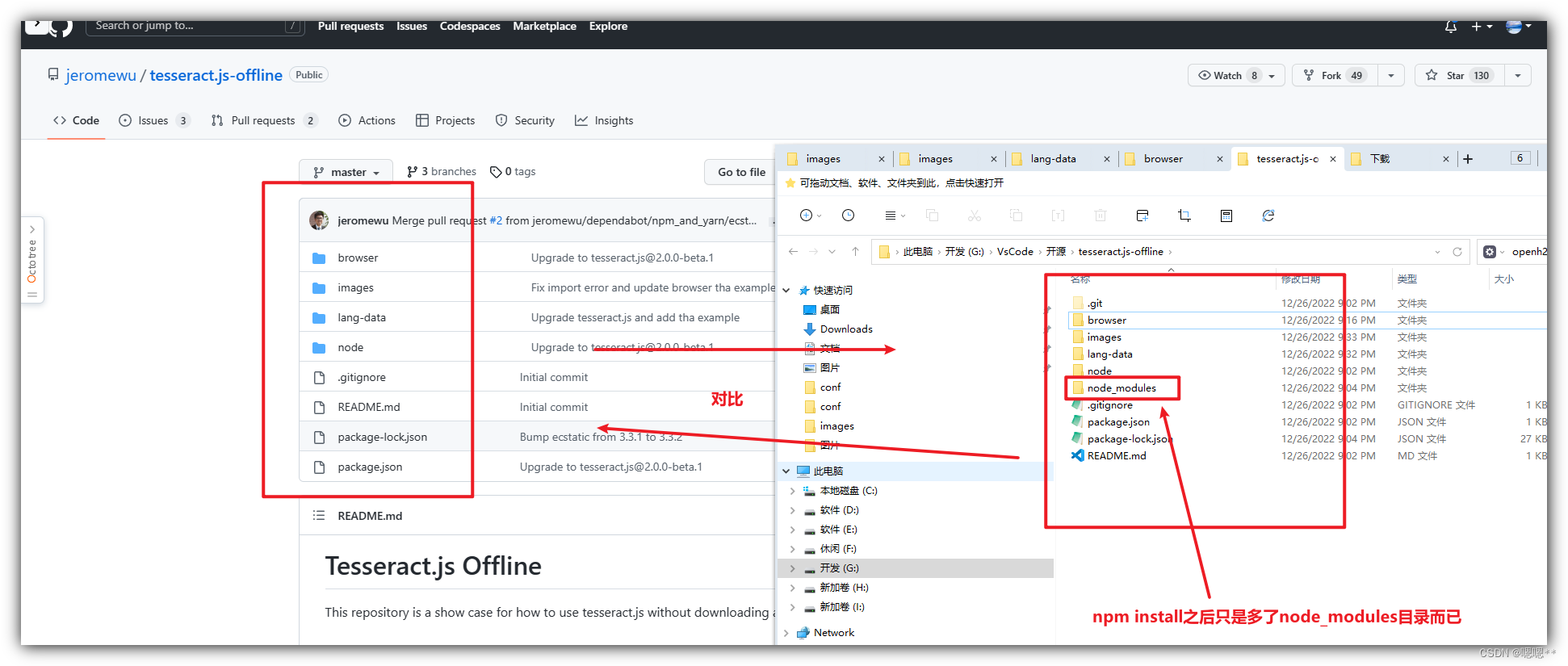Click the Fork button
The width and height of the screenshot is (1568, 666).
[1335, 75]
